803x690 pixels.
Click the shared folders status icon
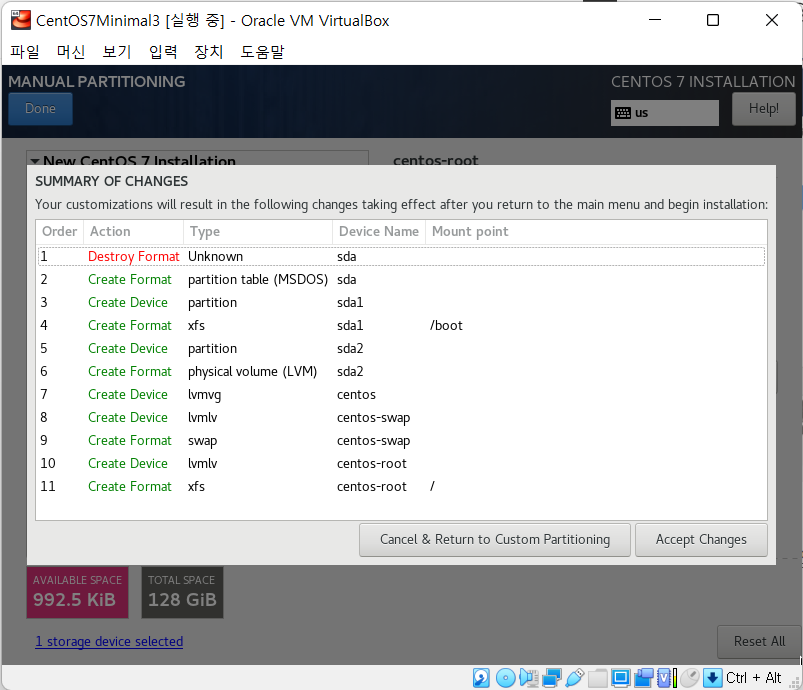click(597, 678)
